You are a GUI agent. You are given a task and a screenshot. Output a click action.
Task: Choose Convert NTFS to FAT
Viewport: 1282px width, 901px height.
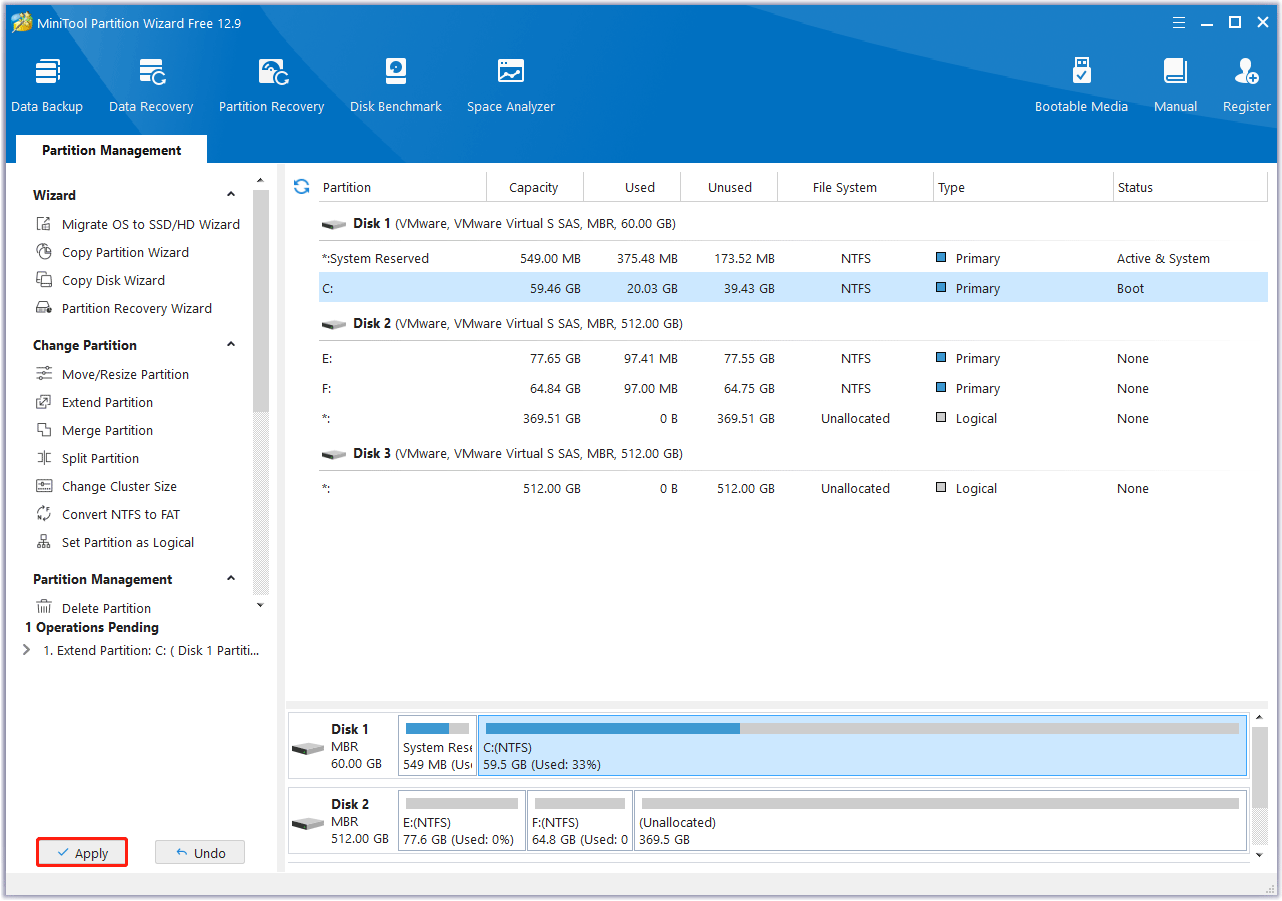[108, 514]
